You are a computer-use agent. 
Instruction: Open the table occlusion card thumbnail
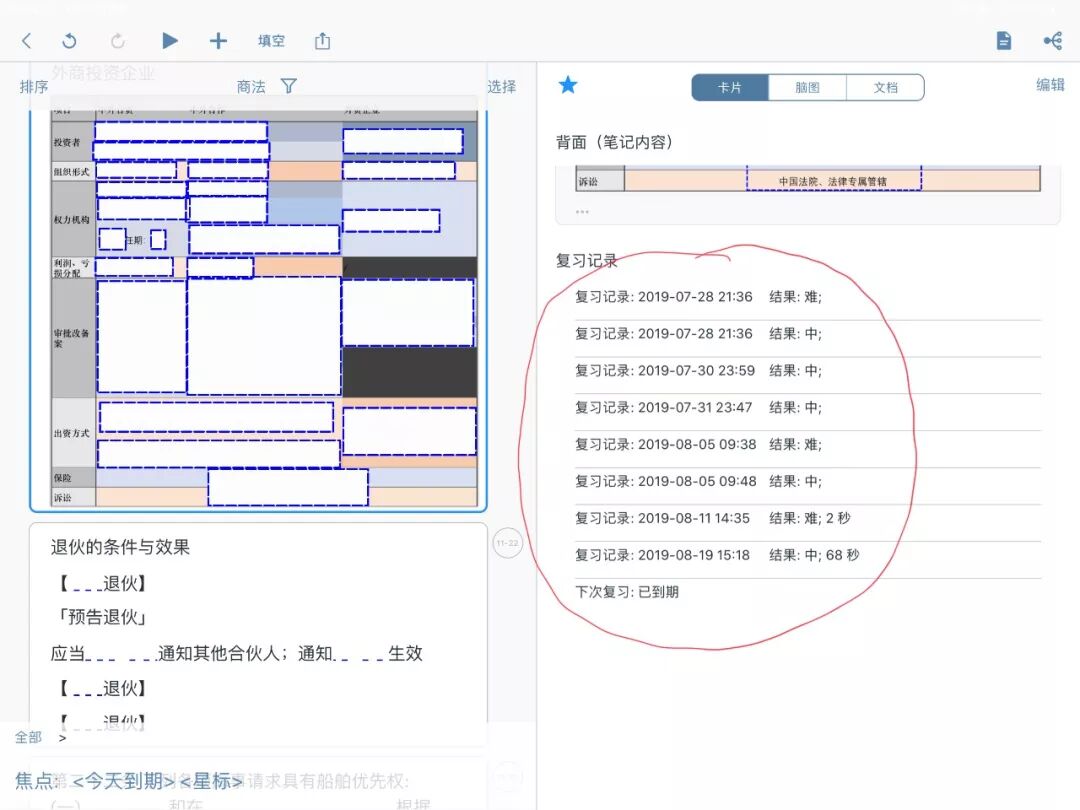[258, 309]
